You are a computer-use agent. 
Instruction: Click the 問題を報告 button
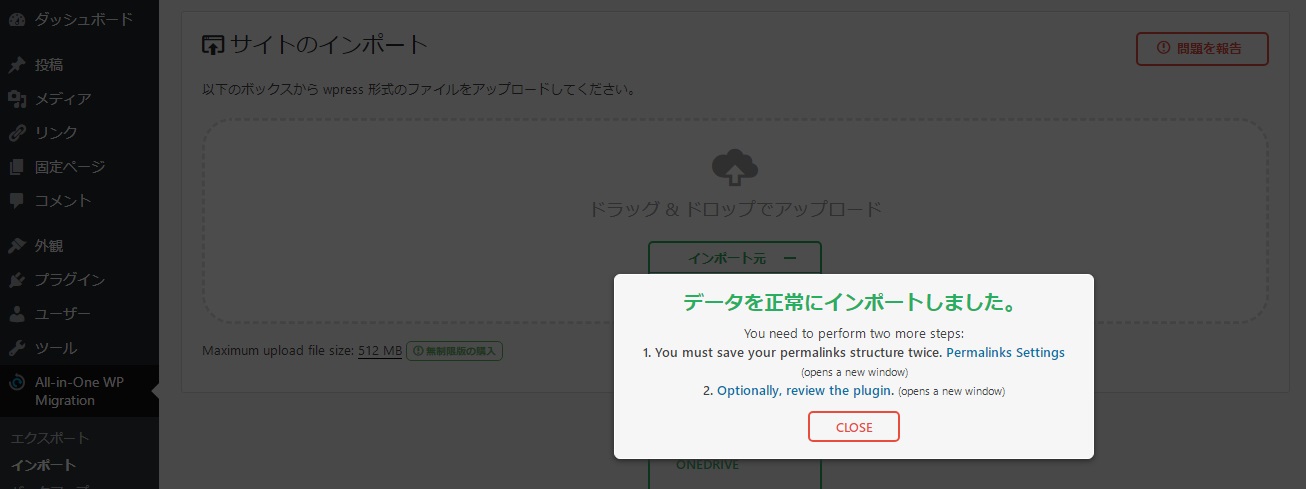[1202, 48]
